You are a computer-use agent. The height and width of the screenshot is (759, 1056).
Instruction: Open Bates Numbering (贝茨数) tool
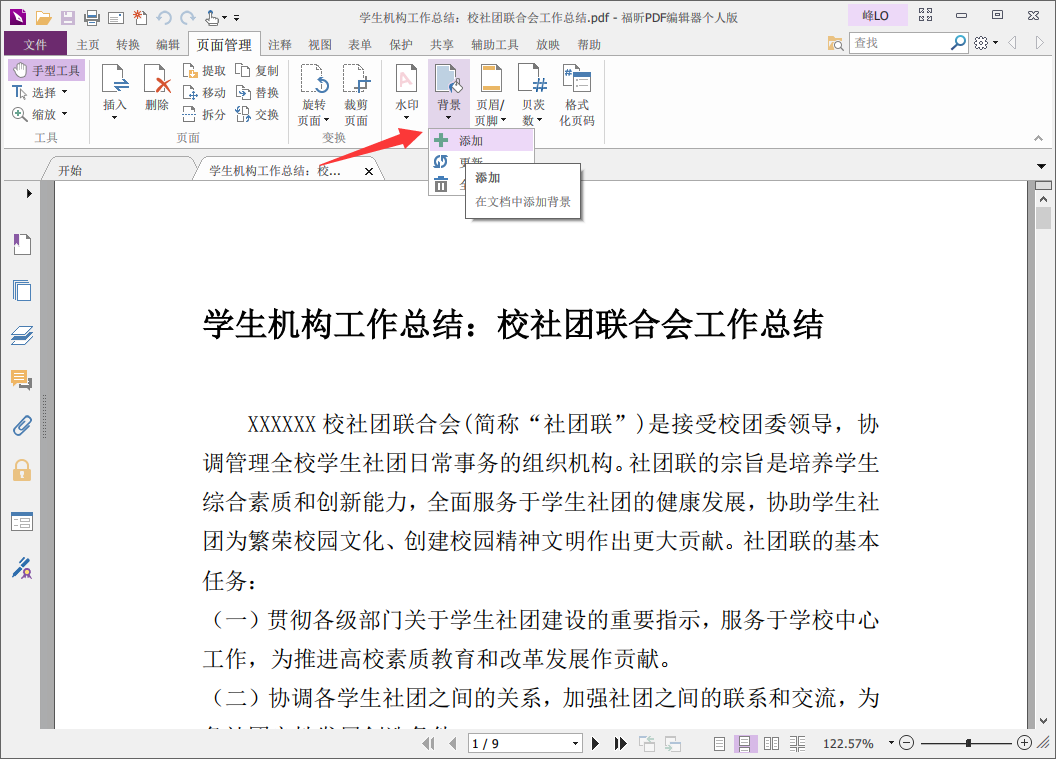[x=533, y=95]
